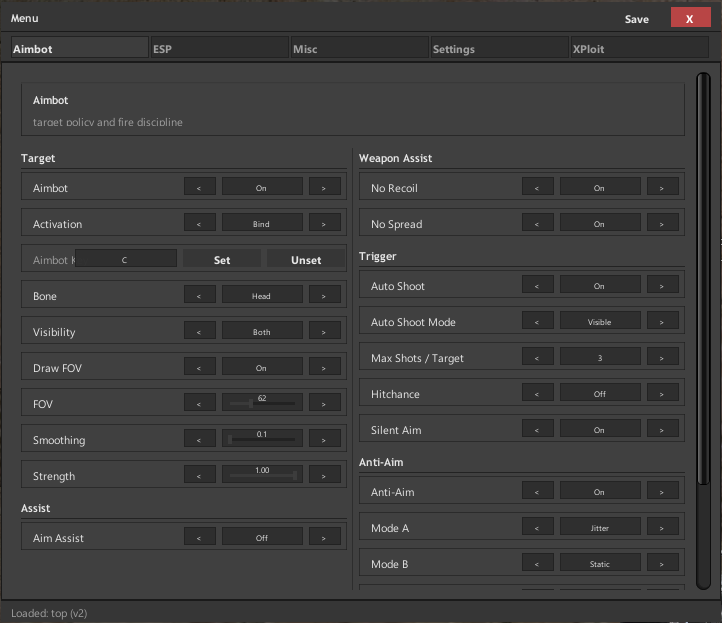Increase Max Shots / Target with right arrow
The height and width of the screenshot is (623, 722).
[x=663, y=357]
